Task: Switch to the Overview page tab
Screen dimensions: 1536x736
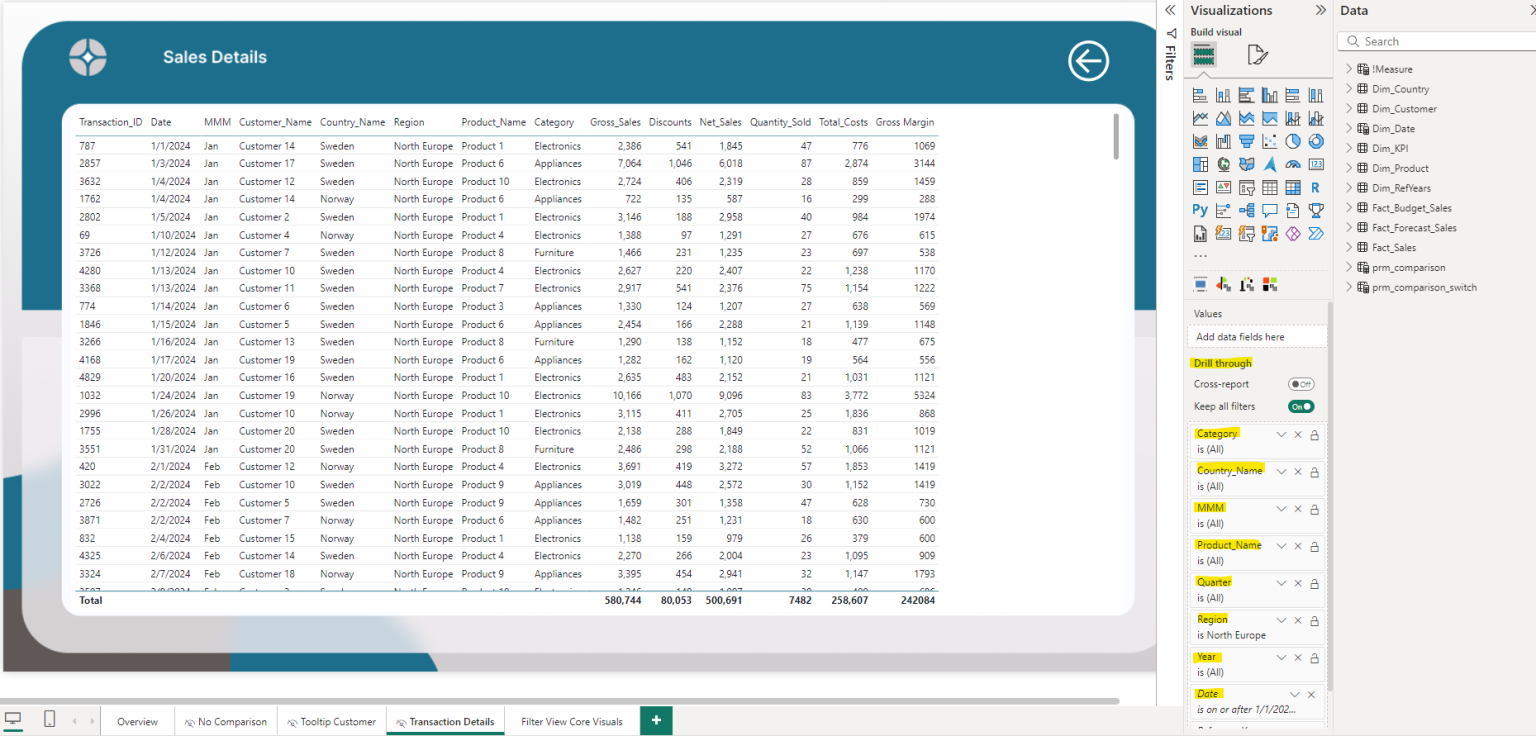Action: pos(137,720)
